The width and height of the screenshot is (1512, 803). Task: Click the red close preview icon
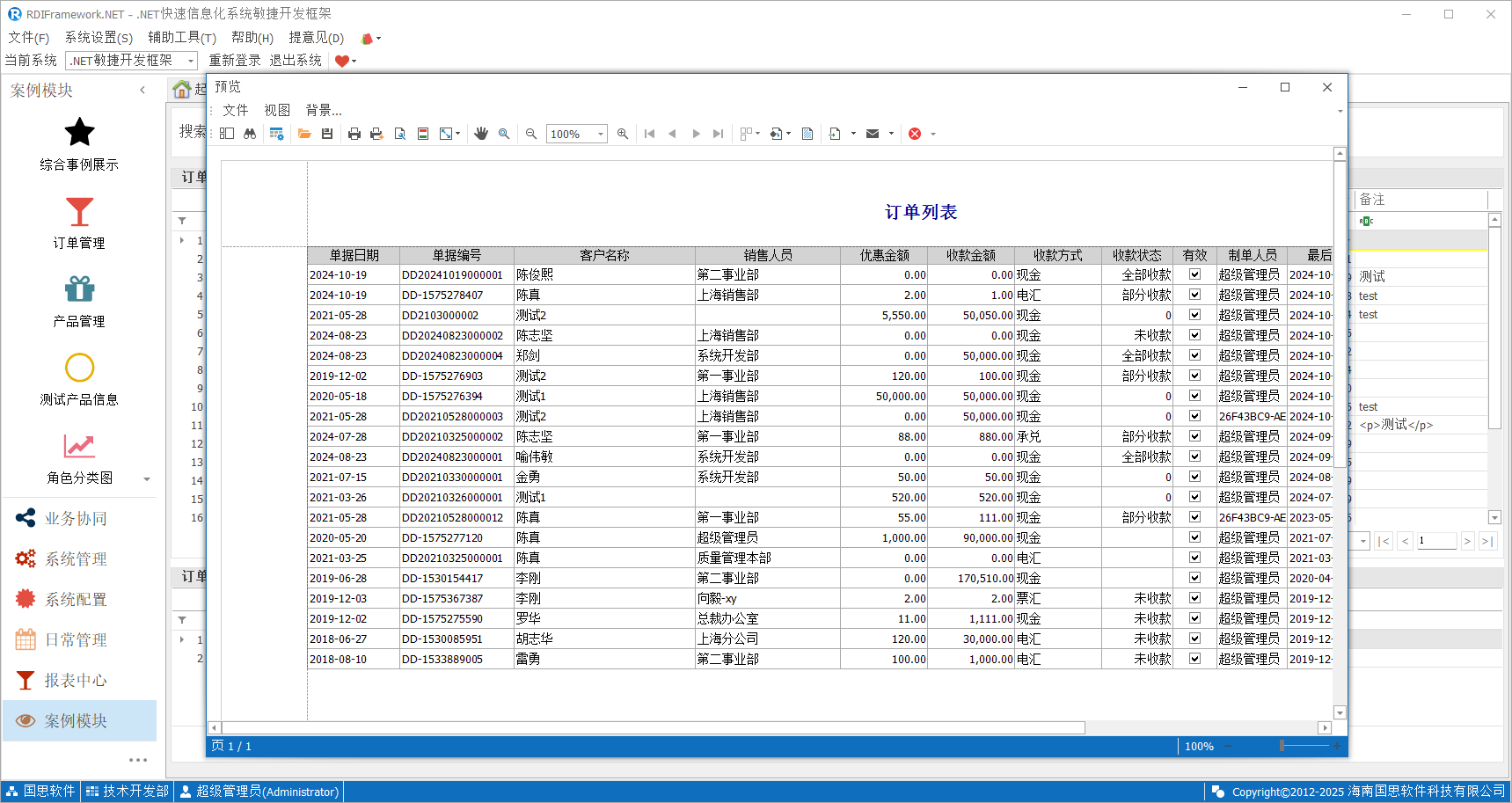point(915,134)
